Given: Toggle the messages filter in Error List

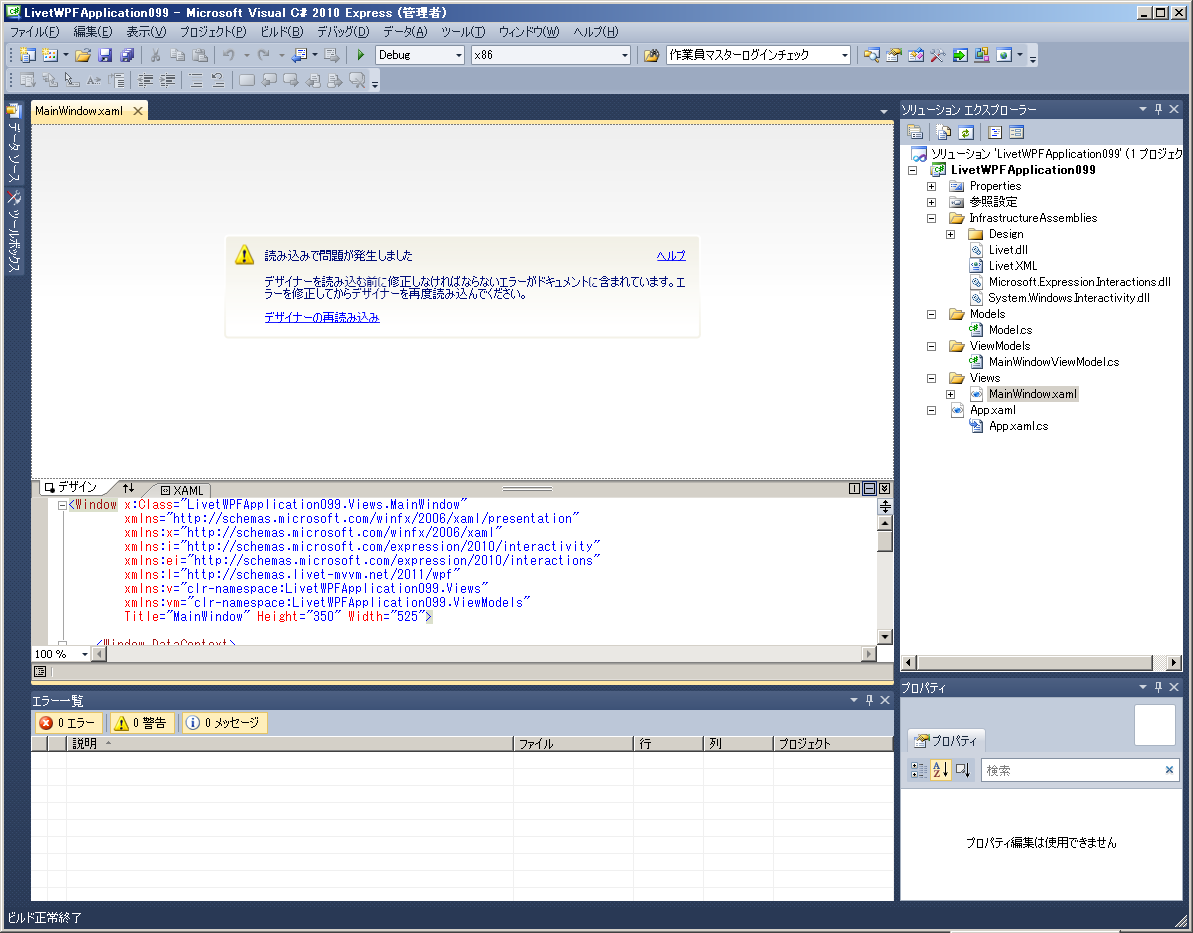Looking at the screenshot, I should coord(224,723).
